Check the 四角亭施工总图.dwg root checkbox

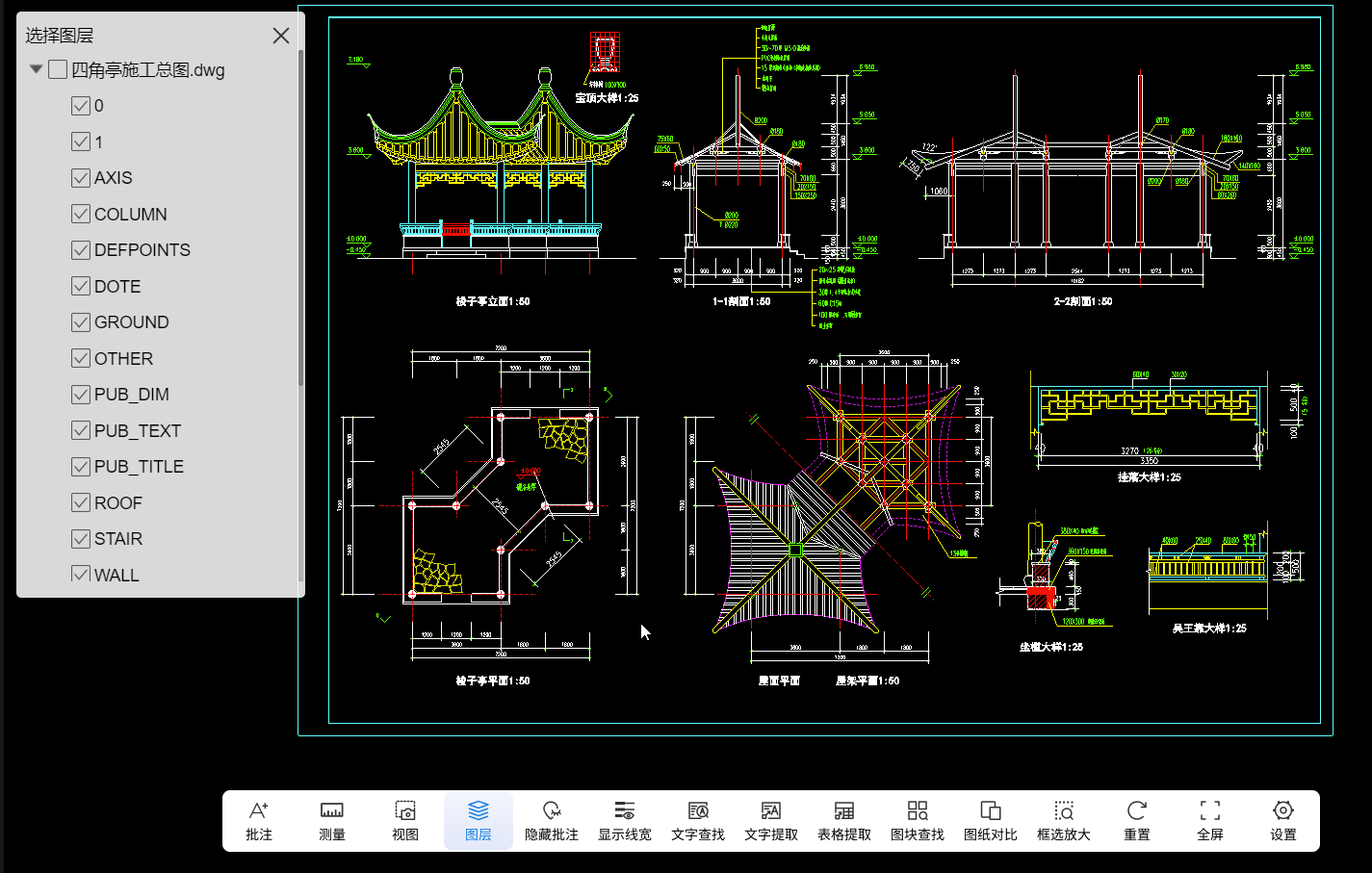pyautogui.click(x=58, y=69)
